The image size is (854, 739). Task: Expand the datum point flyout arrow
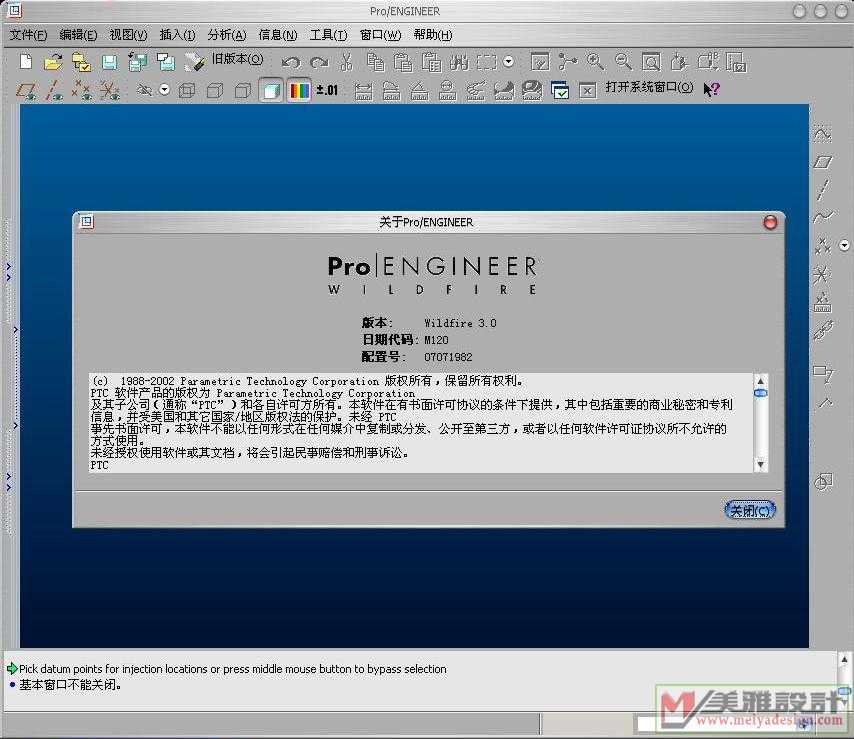pos(844,245)
